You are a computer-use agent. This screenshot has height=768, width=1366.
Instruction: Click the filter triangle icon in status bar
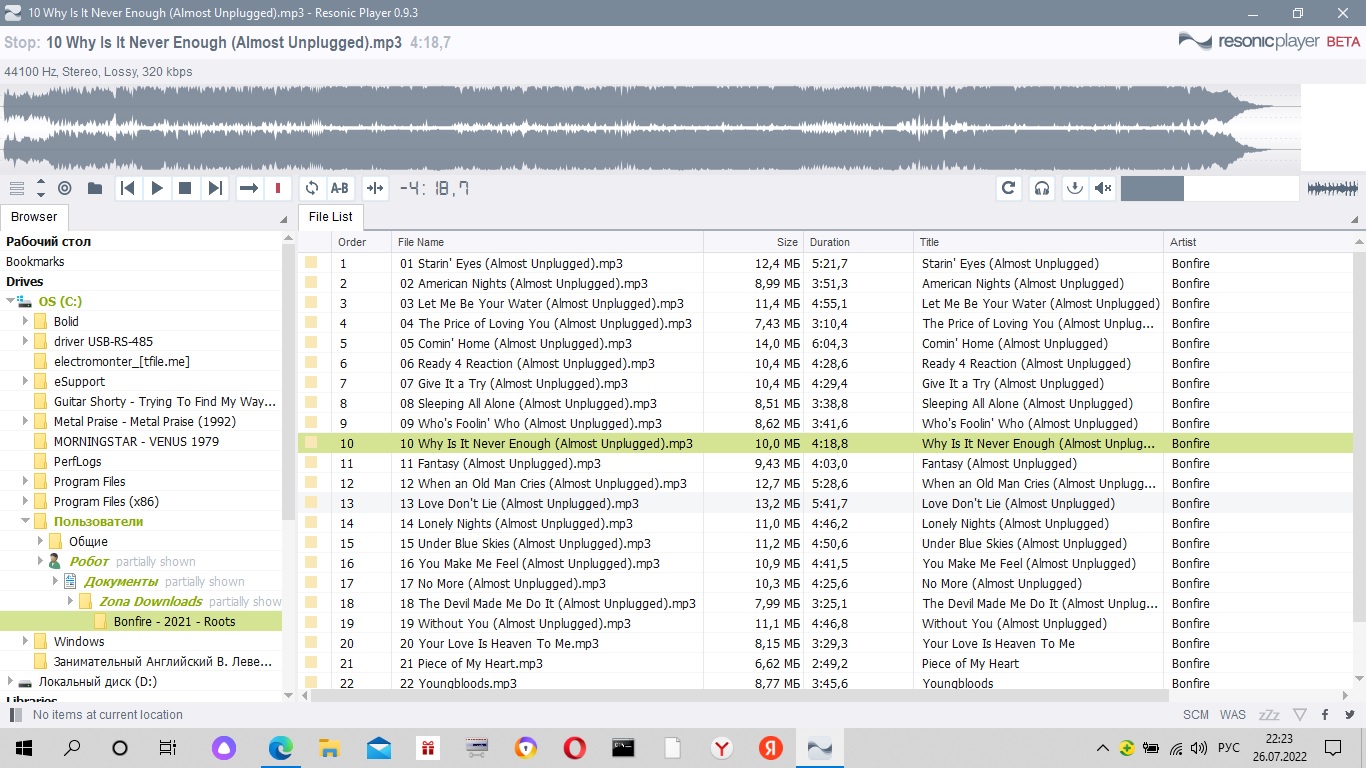(1300, 715)
